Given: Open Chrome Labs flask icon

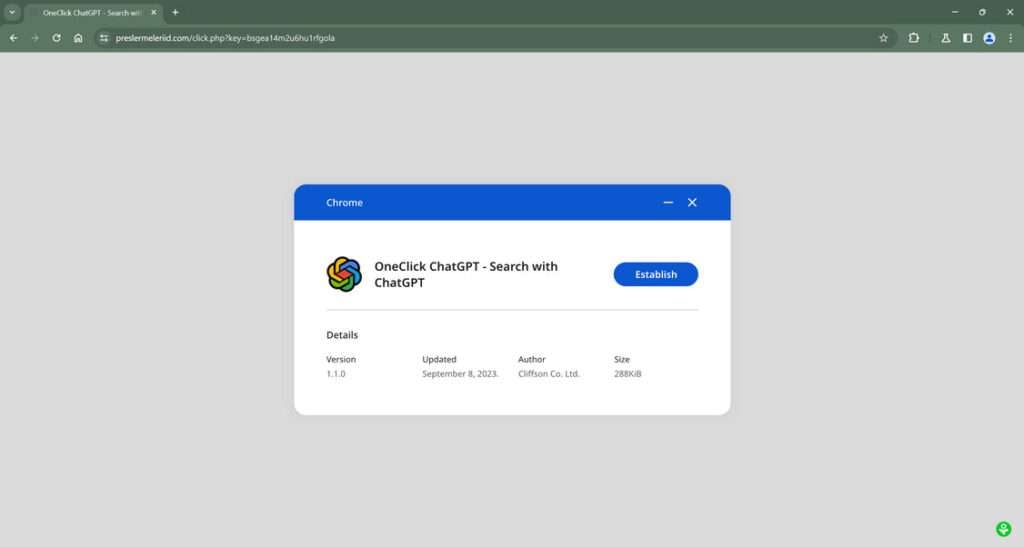Looking at the screenshot, I should pyautogui.click(x=946, y=38).
